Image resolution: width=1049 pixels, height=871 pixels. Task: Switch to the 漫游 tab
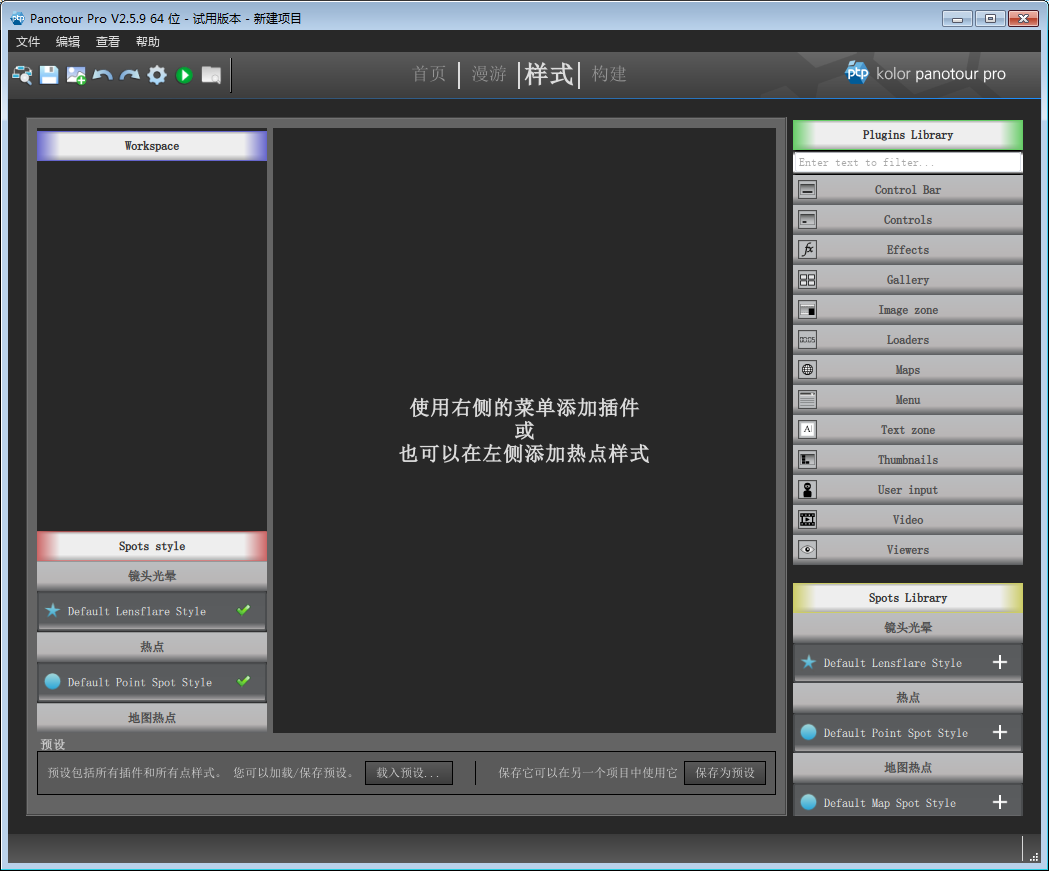tap(489, 74)
